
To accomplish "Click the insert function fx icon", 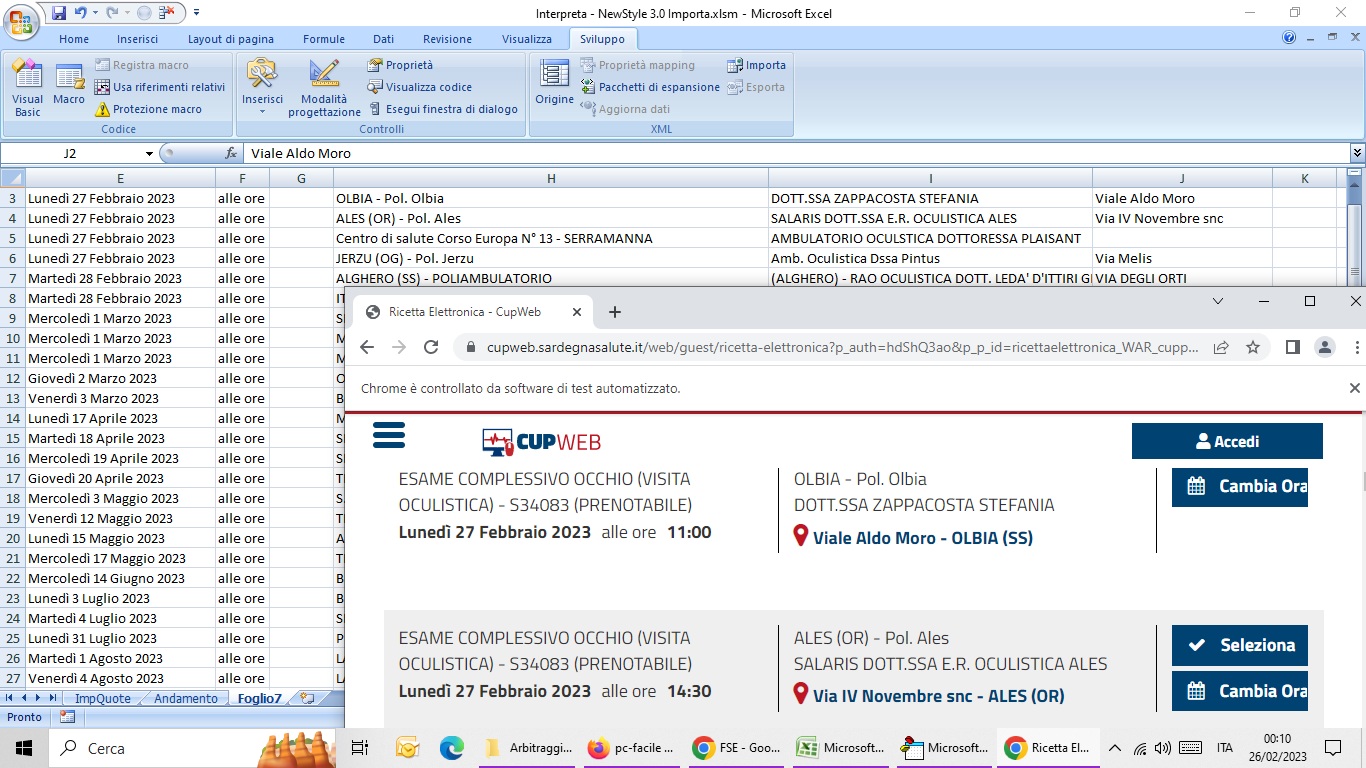I will (231, 153).
